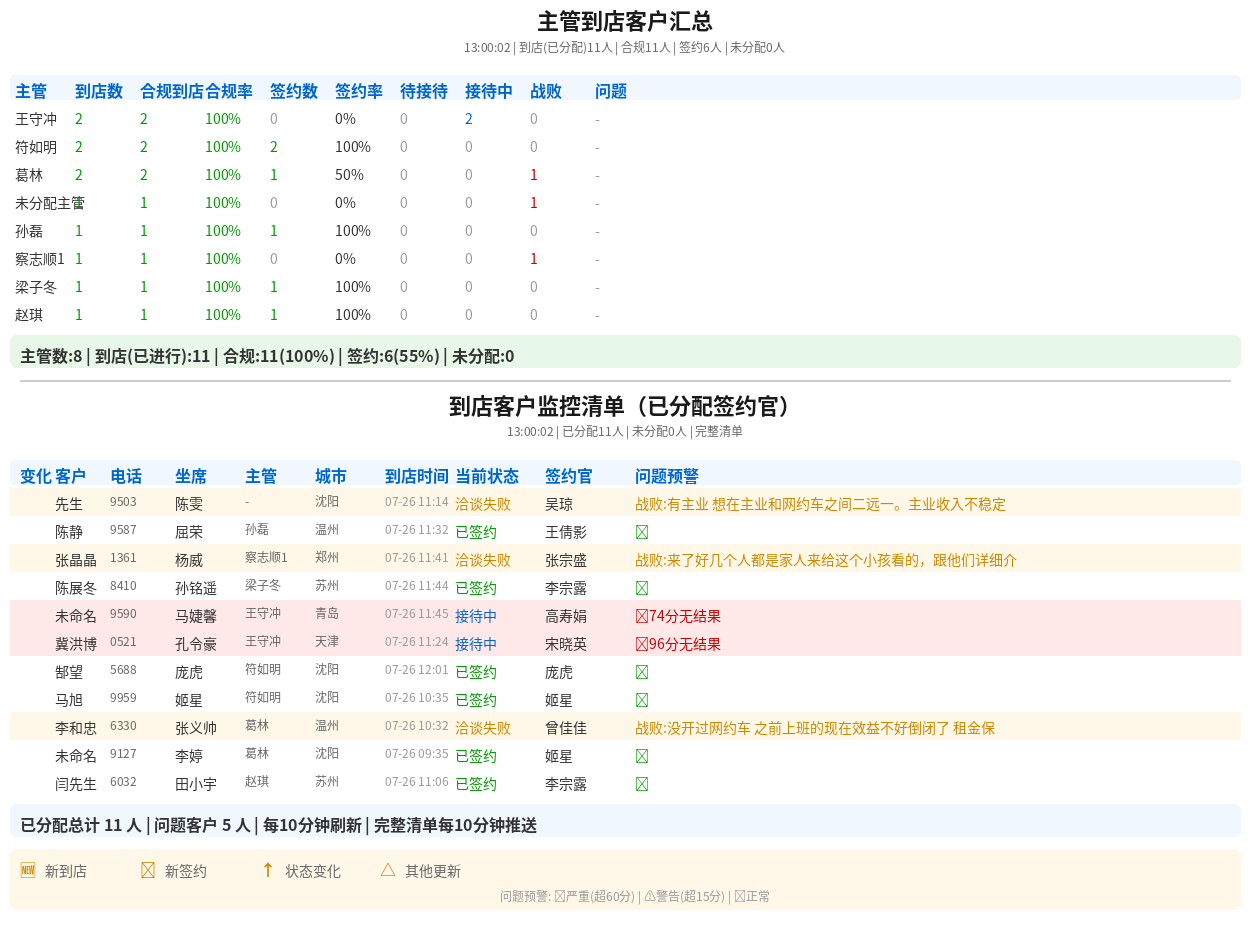Click the 接待中 column header in the summary table
The width and height of the screenshot is (1250, 952).
click(489, 91)
